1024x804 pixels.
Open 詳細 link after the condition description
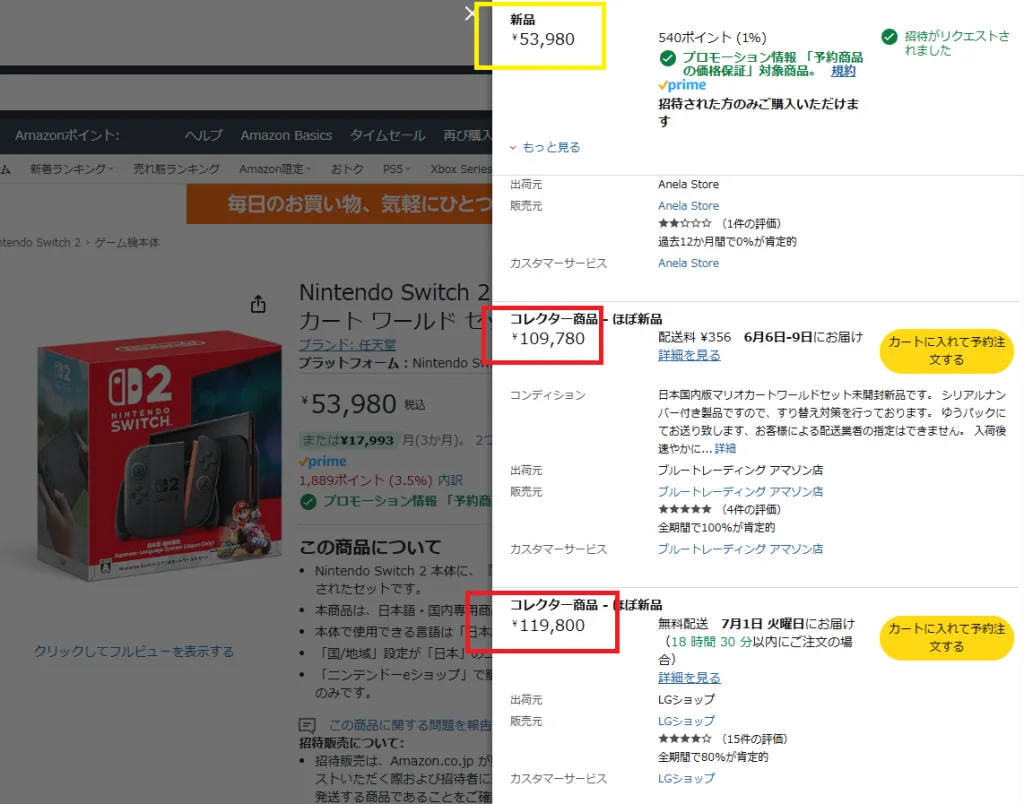pos(725,448)
